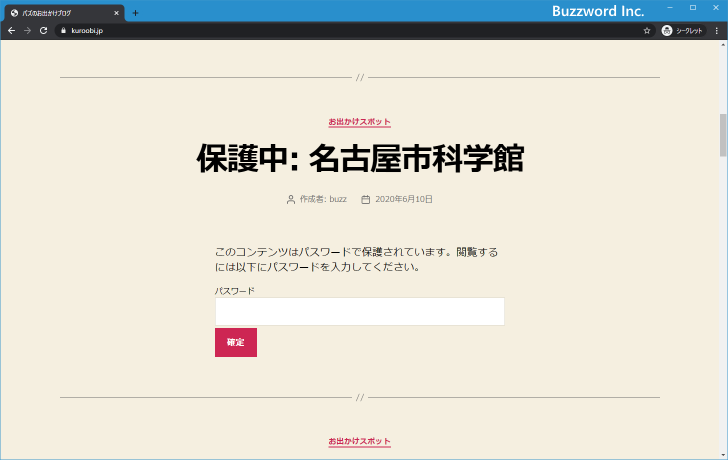
Task: Open the upper お出かけスポット category link
Action: point(359,122)
